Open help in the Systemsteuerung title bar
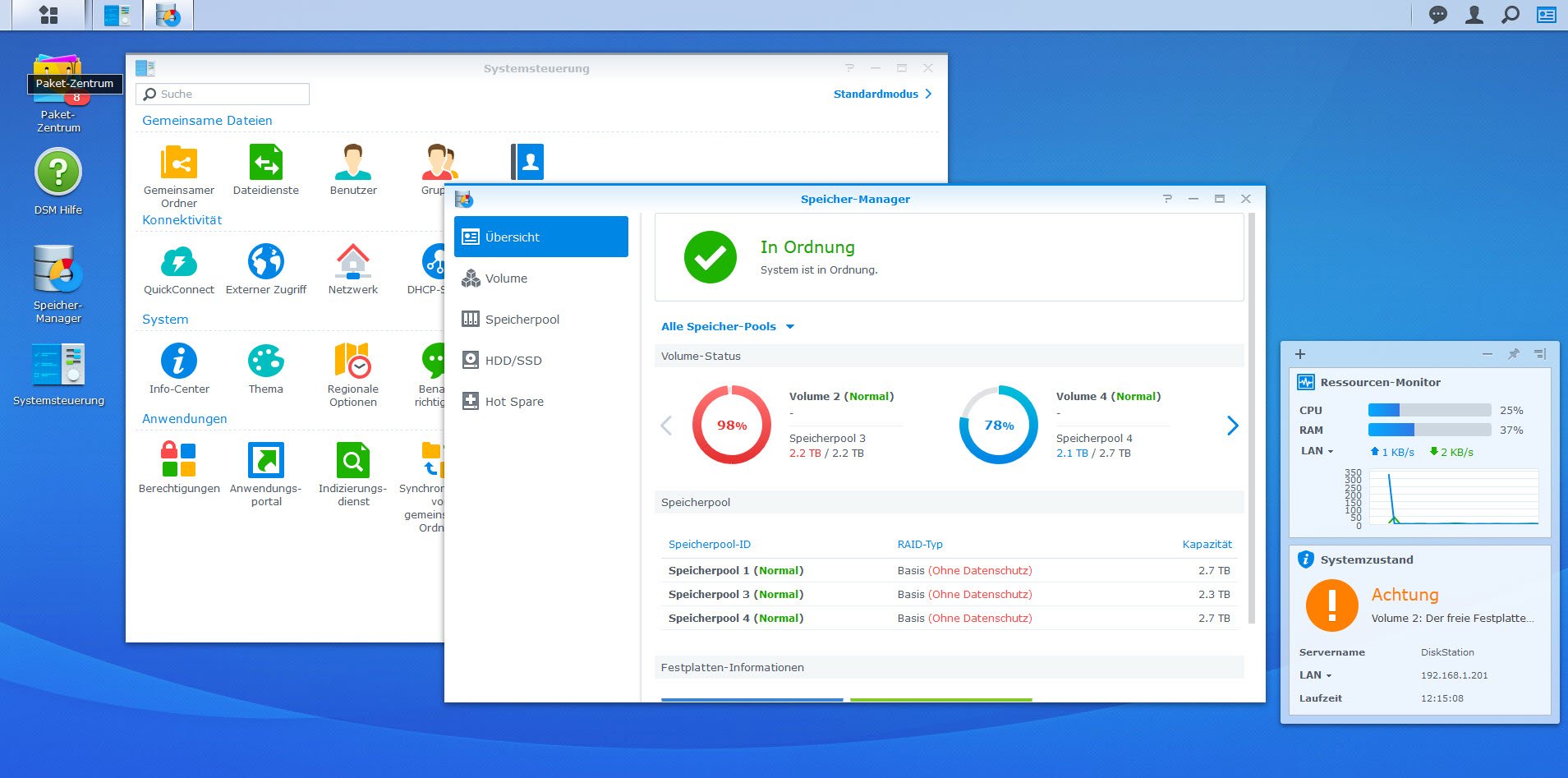The width and height of the screenshot is (1568, 778). (849, 68)
